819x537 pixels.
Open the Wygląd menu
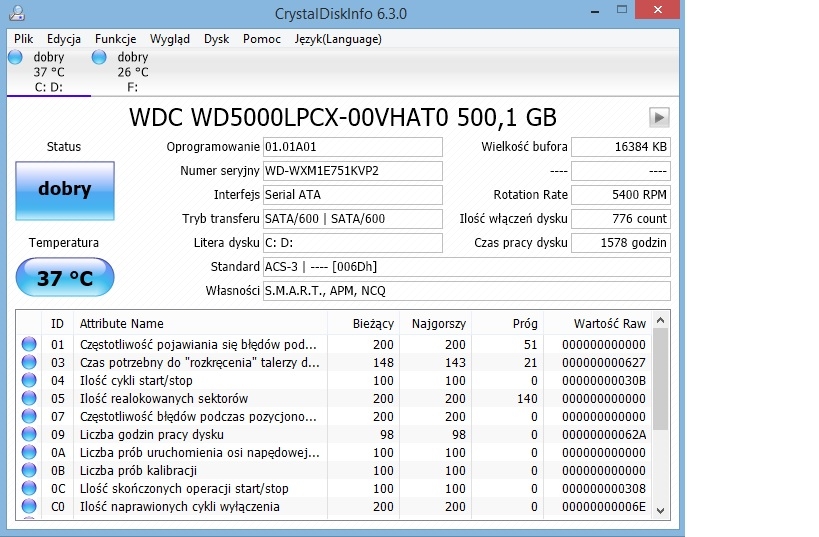tap(170, 39)
